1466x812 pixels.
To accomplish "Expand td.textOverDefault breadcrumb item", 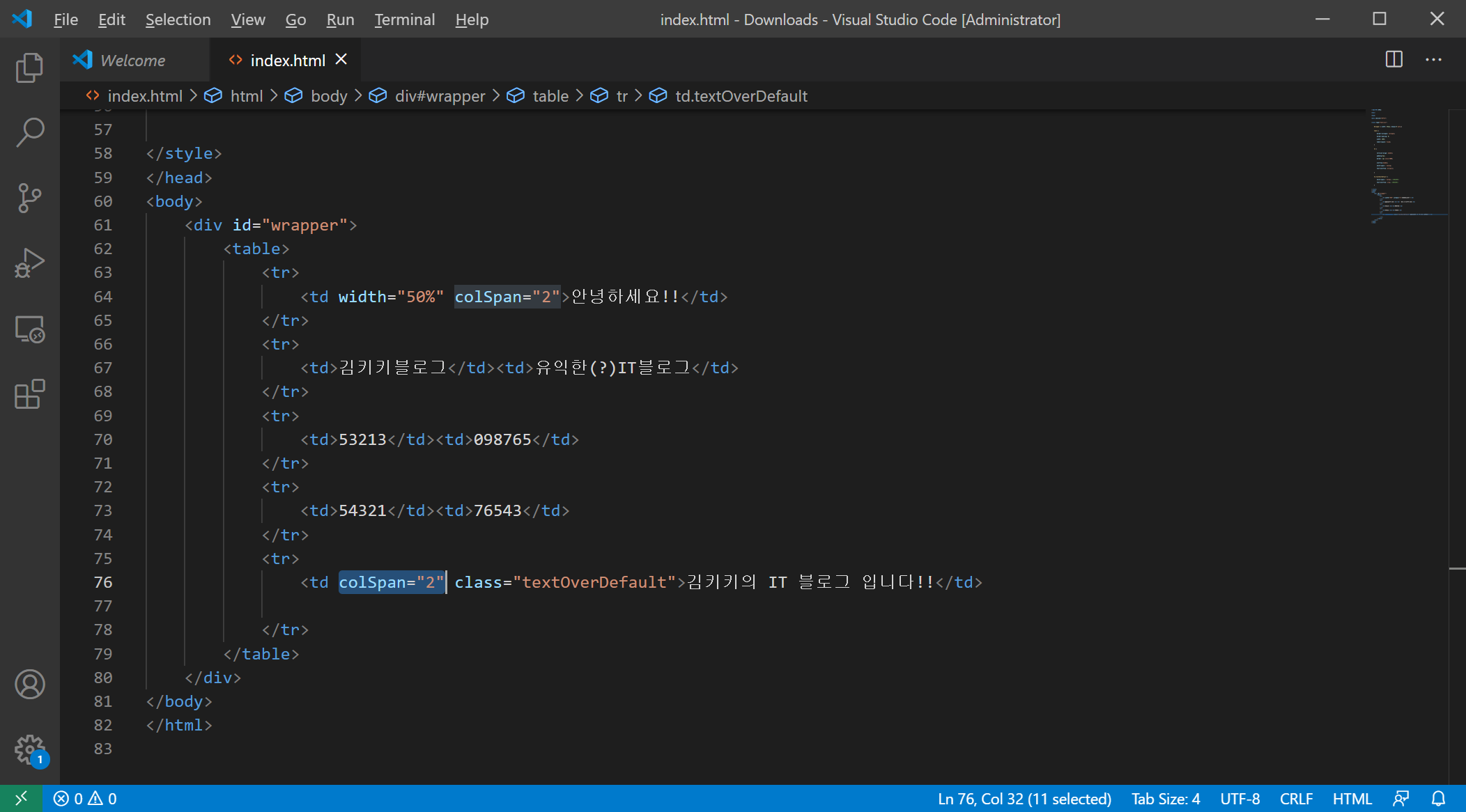I will click(740, 96).
